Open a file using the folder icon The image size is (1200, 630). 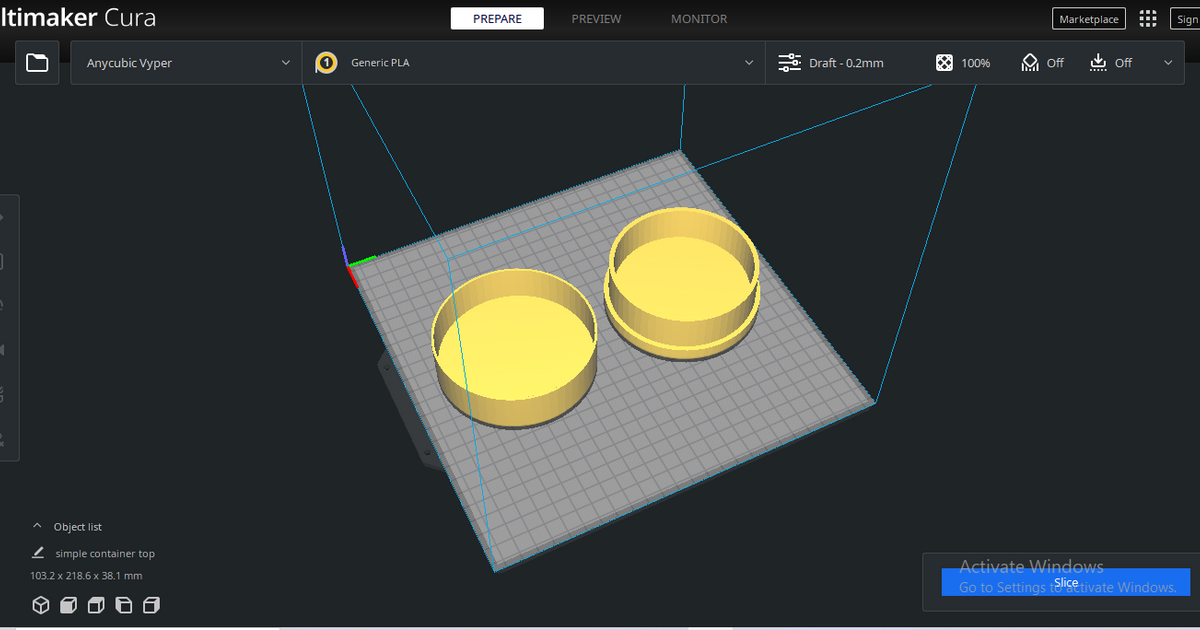click(x=36, y=62)
